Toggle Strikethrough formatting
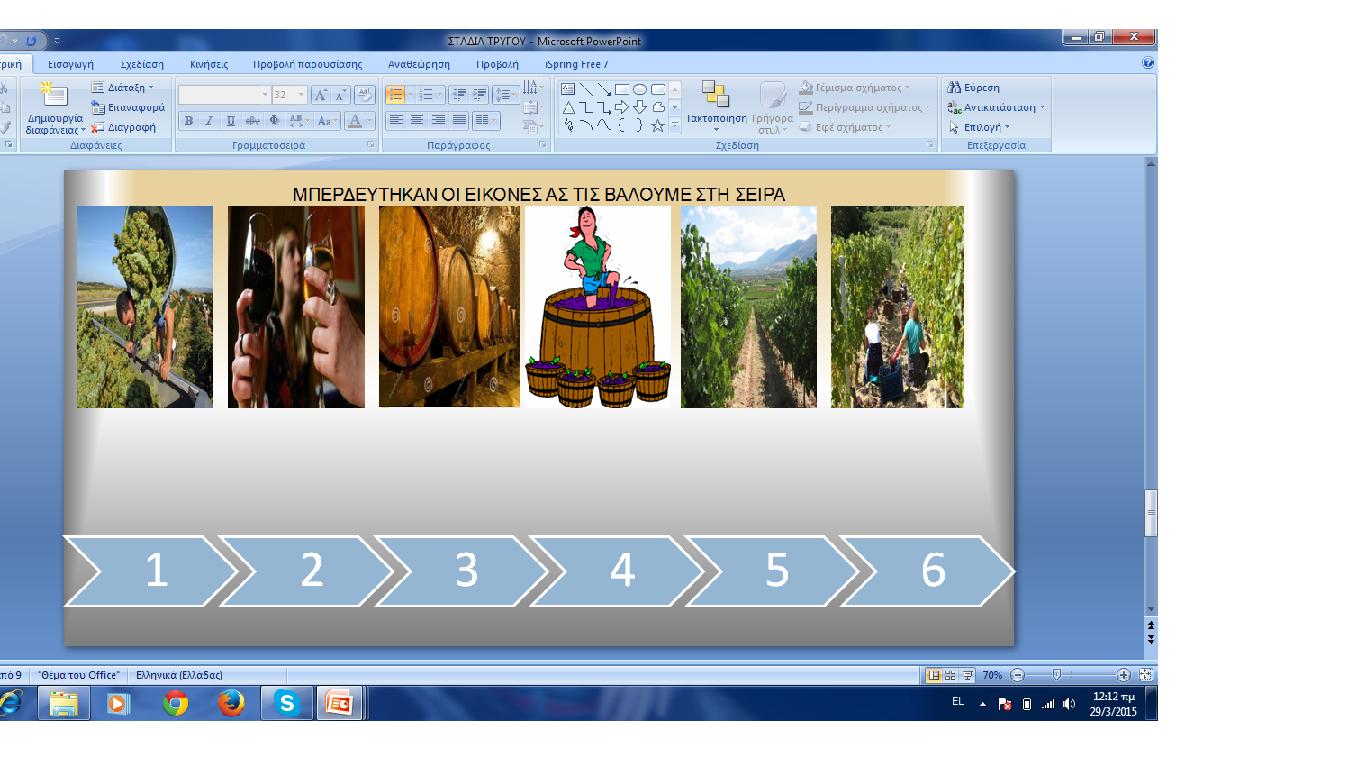The height and width of the screenshot is (768, 1366). coord(252,121)
